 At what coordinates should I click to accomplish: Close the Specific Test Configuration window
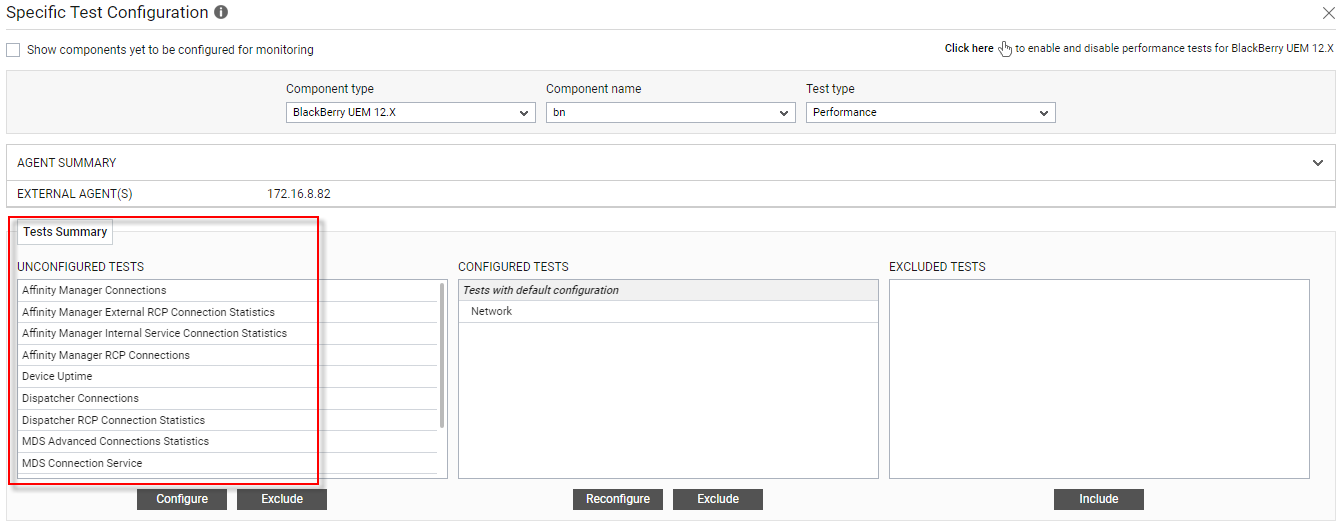(x=1328, y=13)
